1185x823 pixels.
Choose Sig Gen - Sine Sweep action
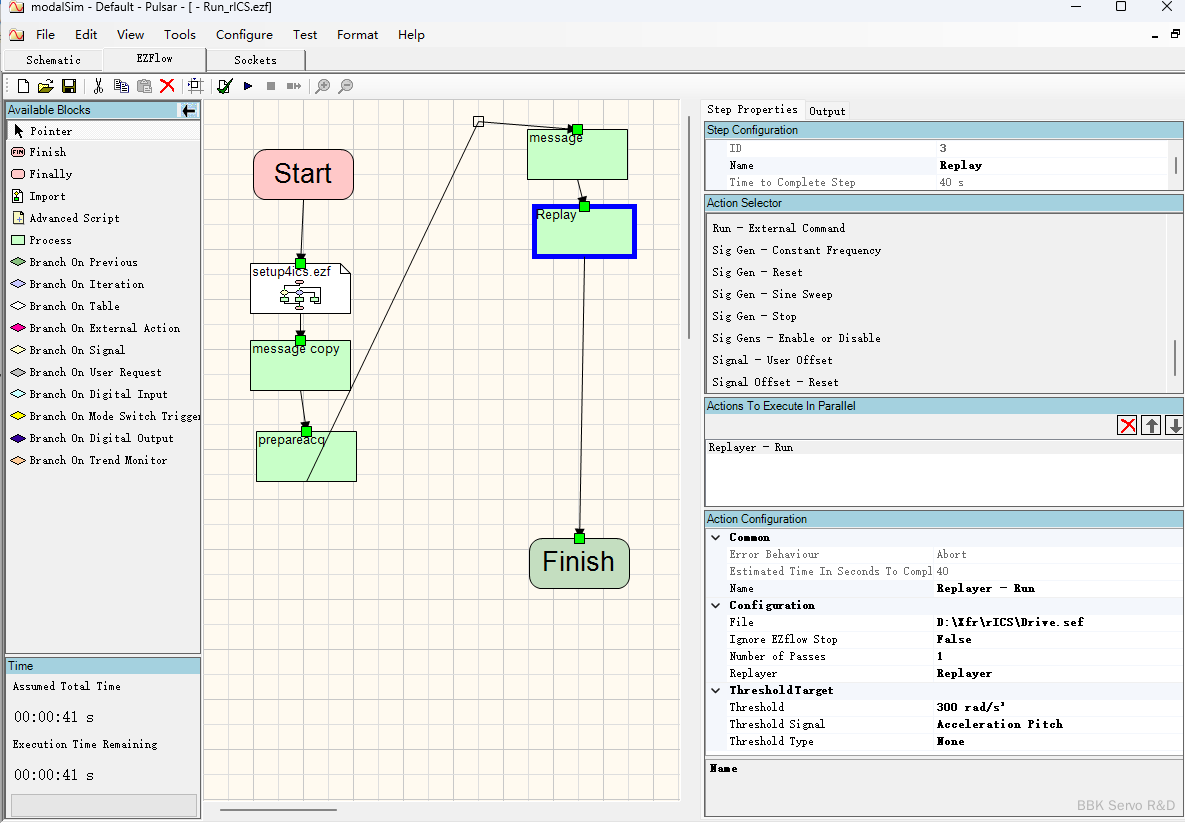pos(772,294)
